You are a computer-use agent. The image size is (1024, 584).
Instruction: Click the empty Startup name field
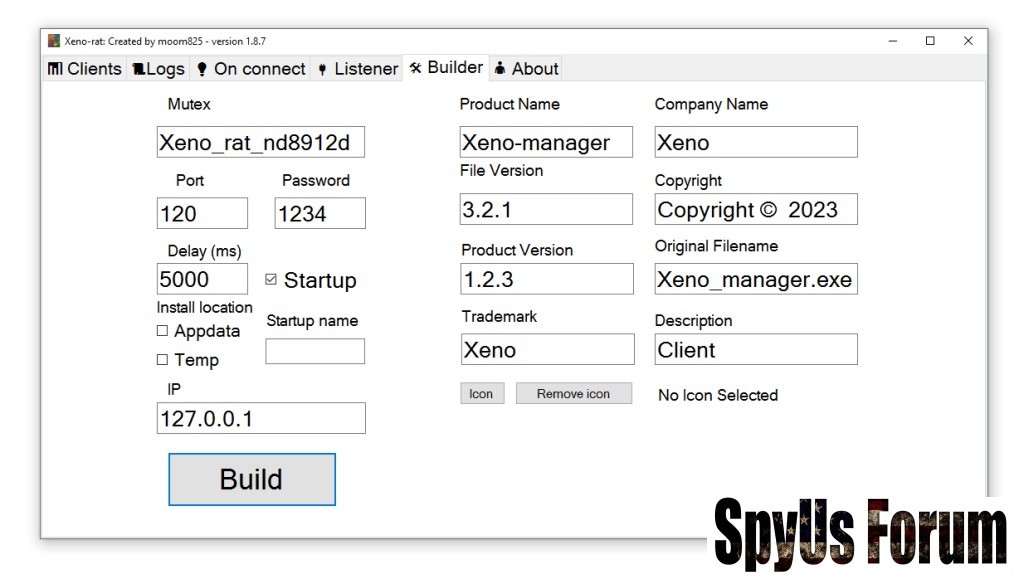(315, 351)
